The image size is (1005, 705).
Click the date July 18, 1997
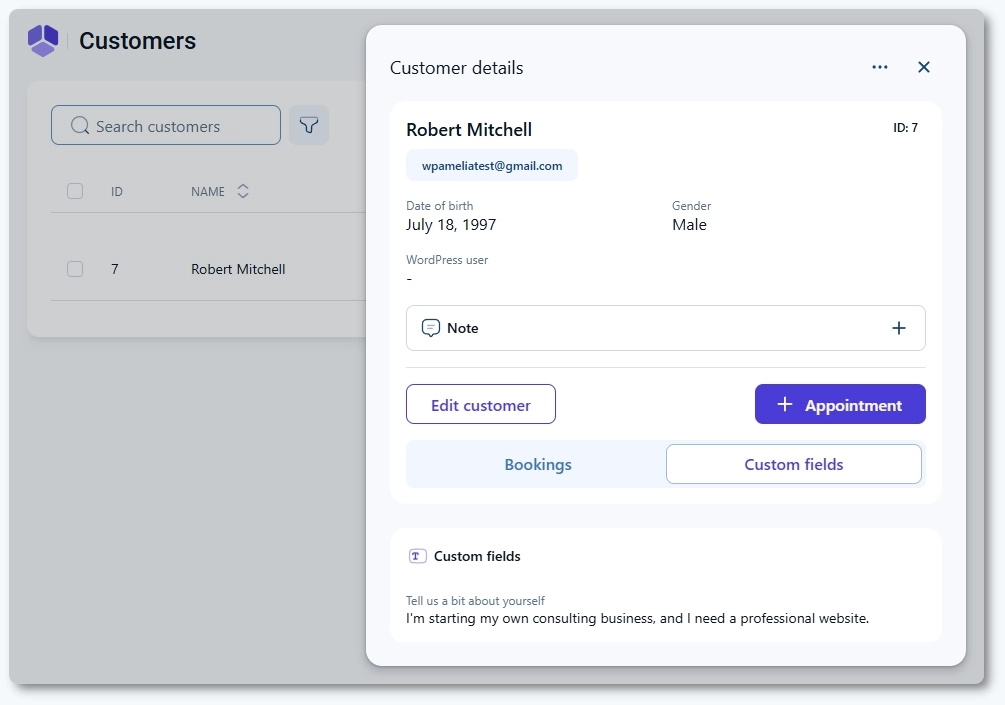click(451, 225)
